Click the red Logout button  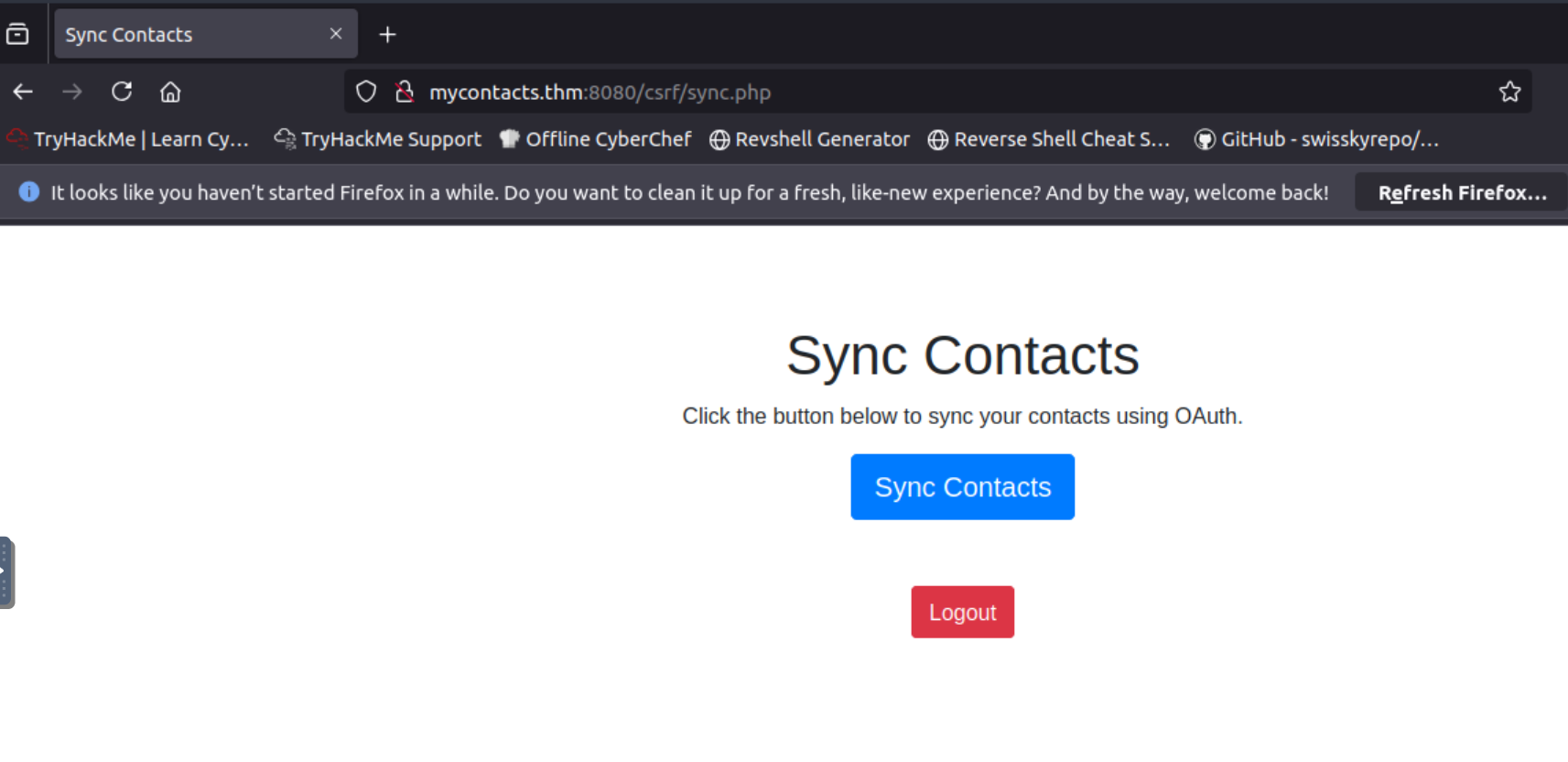coord(962,612)
